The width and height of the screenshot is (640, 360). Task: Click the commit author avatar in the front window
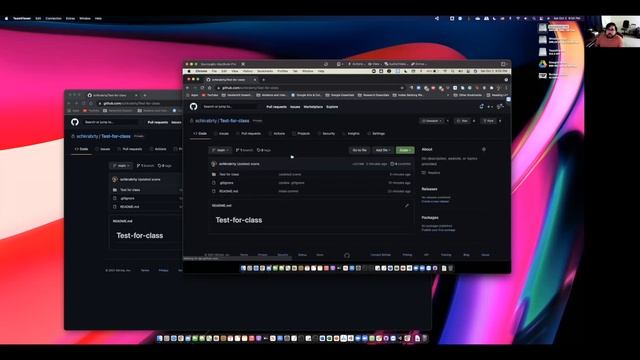(x=214, y=164)
